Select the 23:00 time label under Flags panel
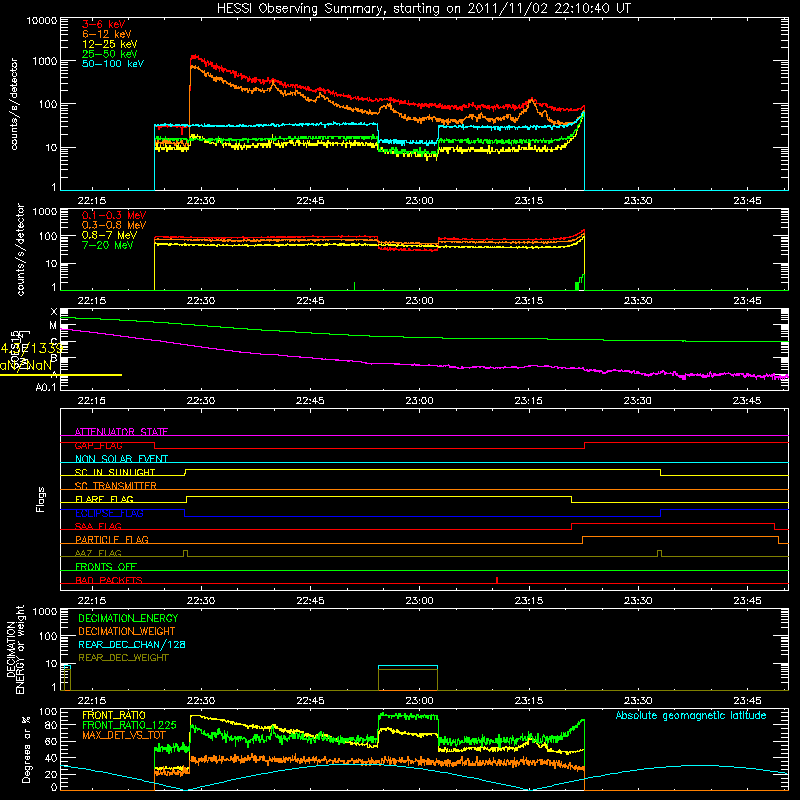Viewport: 800px width, 800px height. pyautogui.click(x=419, y=601)
